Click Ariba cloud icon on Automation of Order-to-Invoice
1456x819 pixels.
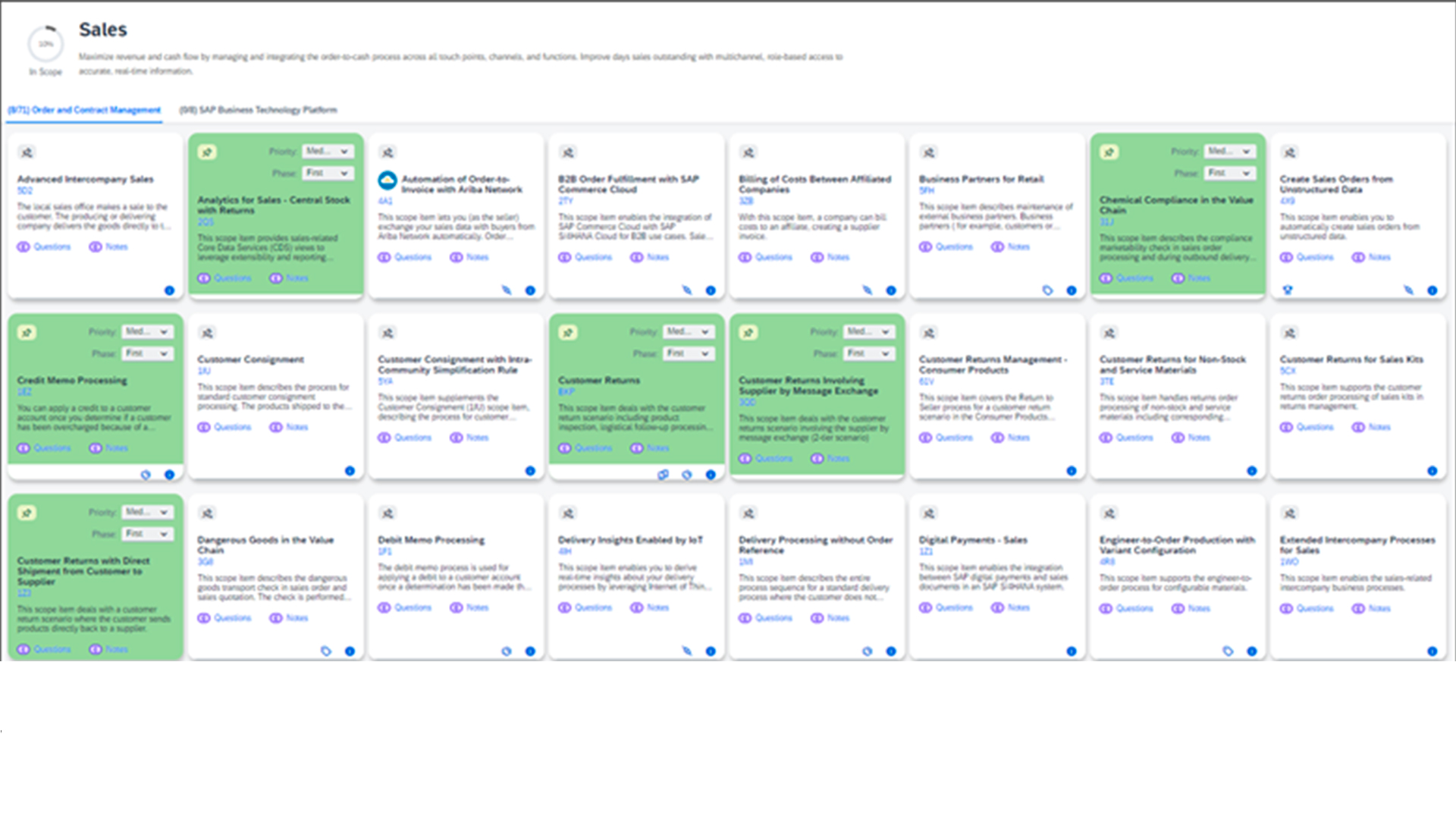(x=388, y=180)
